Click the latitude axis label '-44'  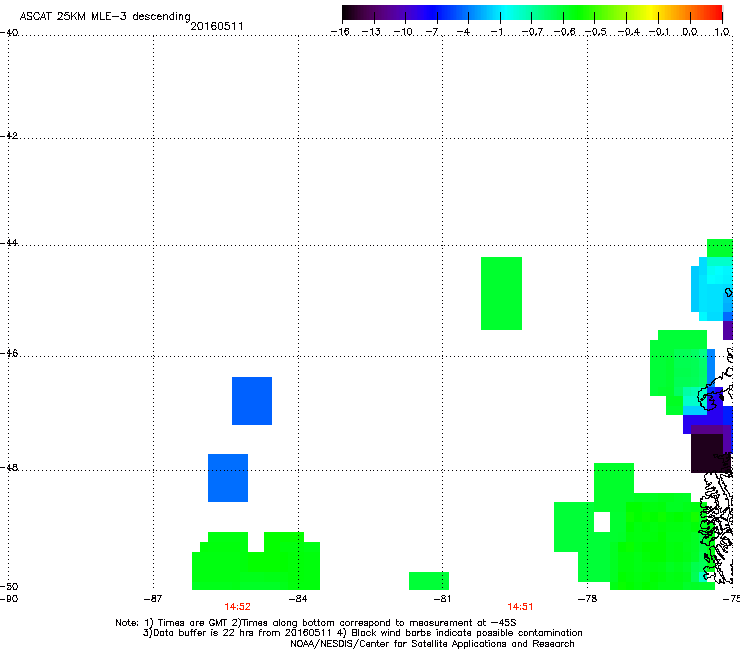click(9, 243)
